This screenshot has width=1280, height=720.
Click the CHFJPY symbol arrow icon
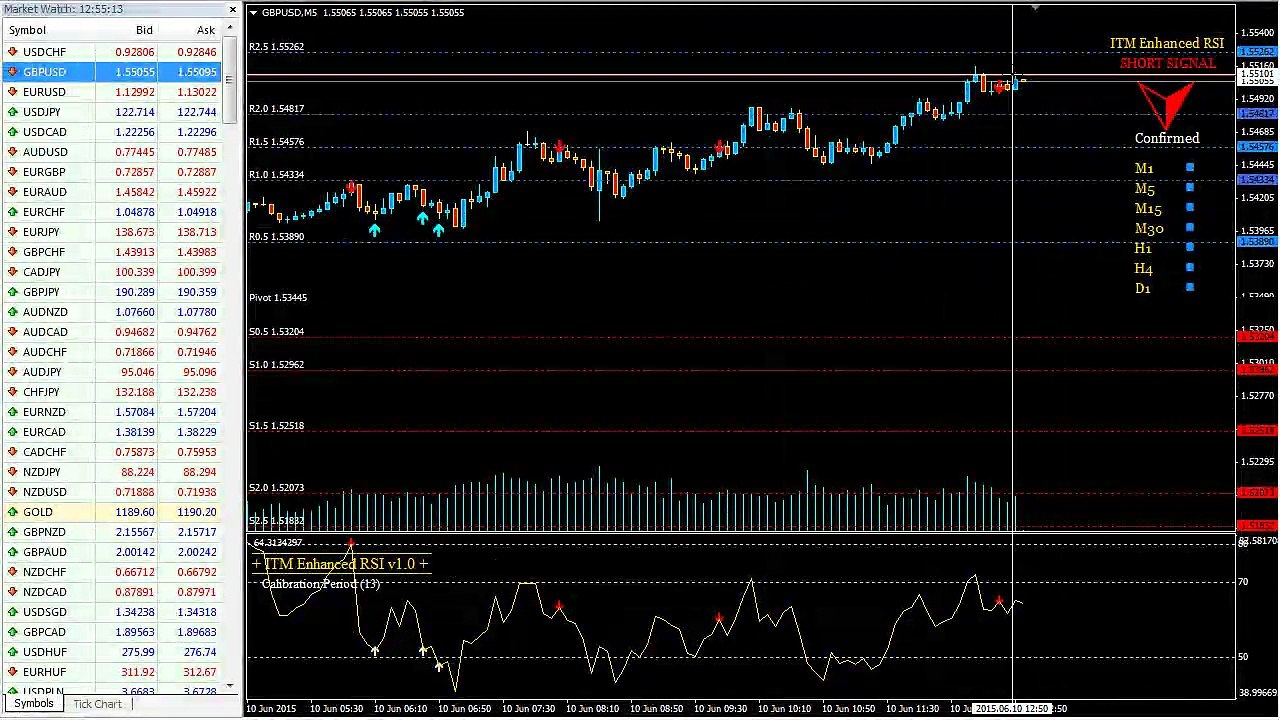point(12,392)
